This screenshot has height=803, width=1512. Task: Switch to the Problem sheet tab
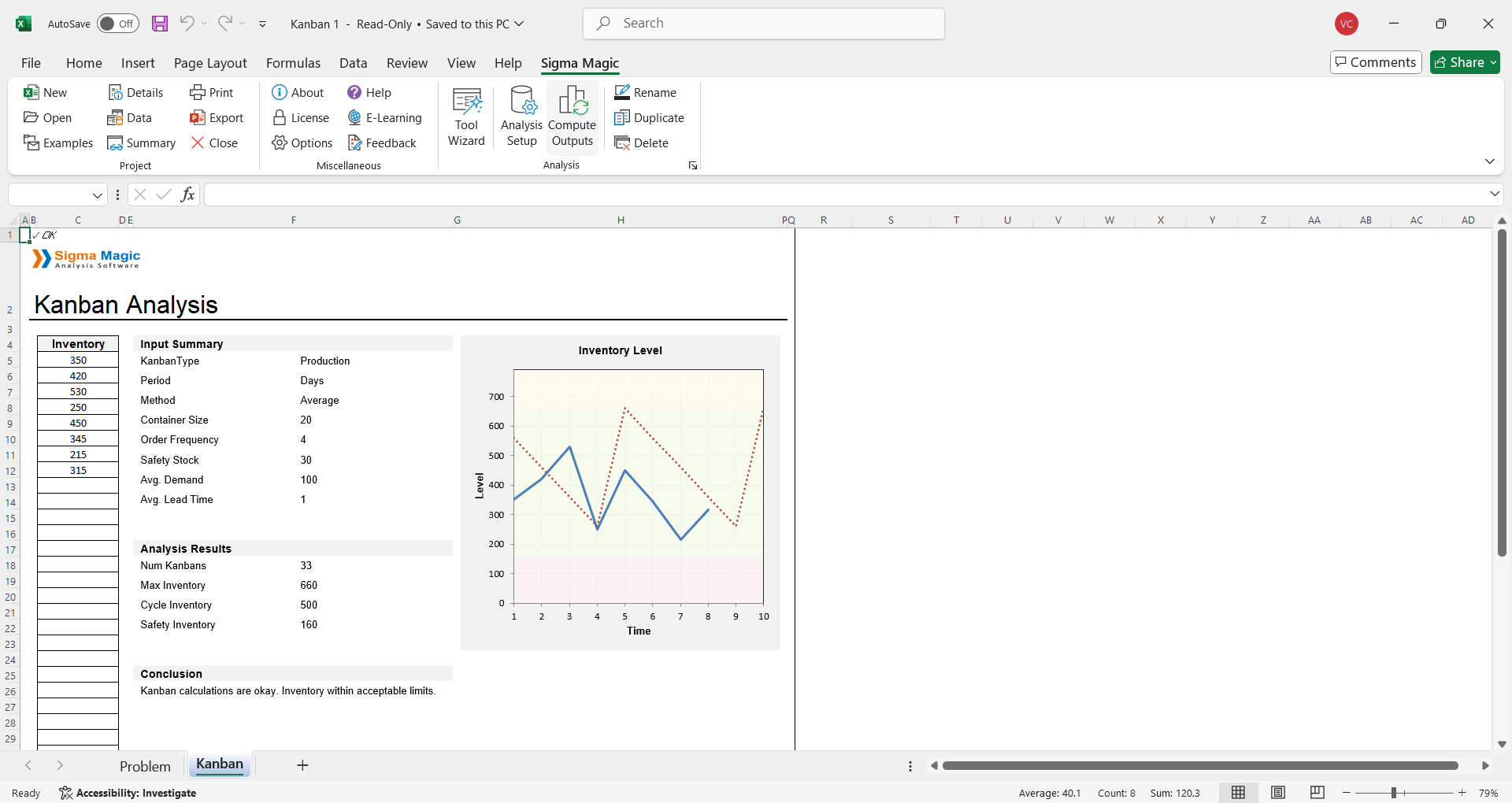tap(145, 766)
